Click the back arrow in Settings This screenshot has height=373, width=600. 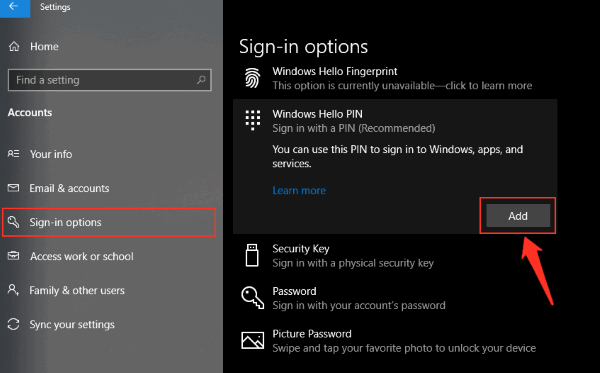click(14, 7)
